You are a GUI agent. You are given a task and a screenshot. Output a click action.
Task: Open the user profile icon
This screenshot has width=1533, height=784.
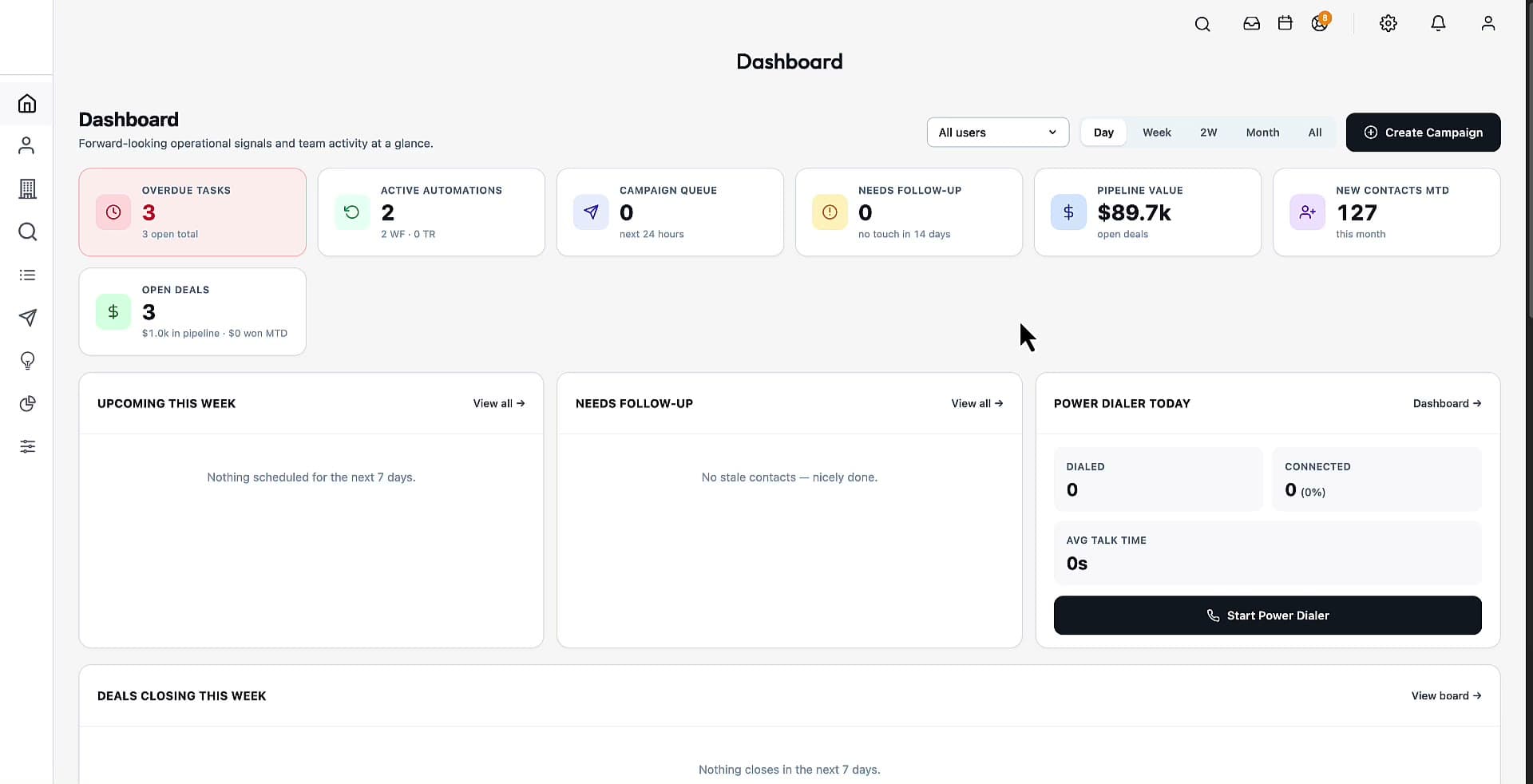(x=1488, y=24)
